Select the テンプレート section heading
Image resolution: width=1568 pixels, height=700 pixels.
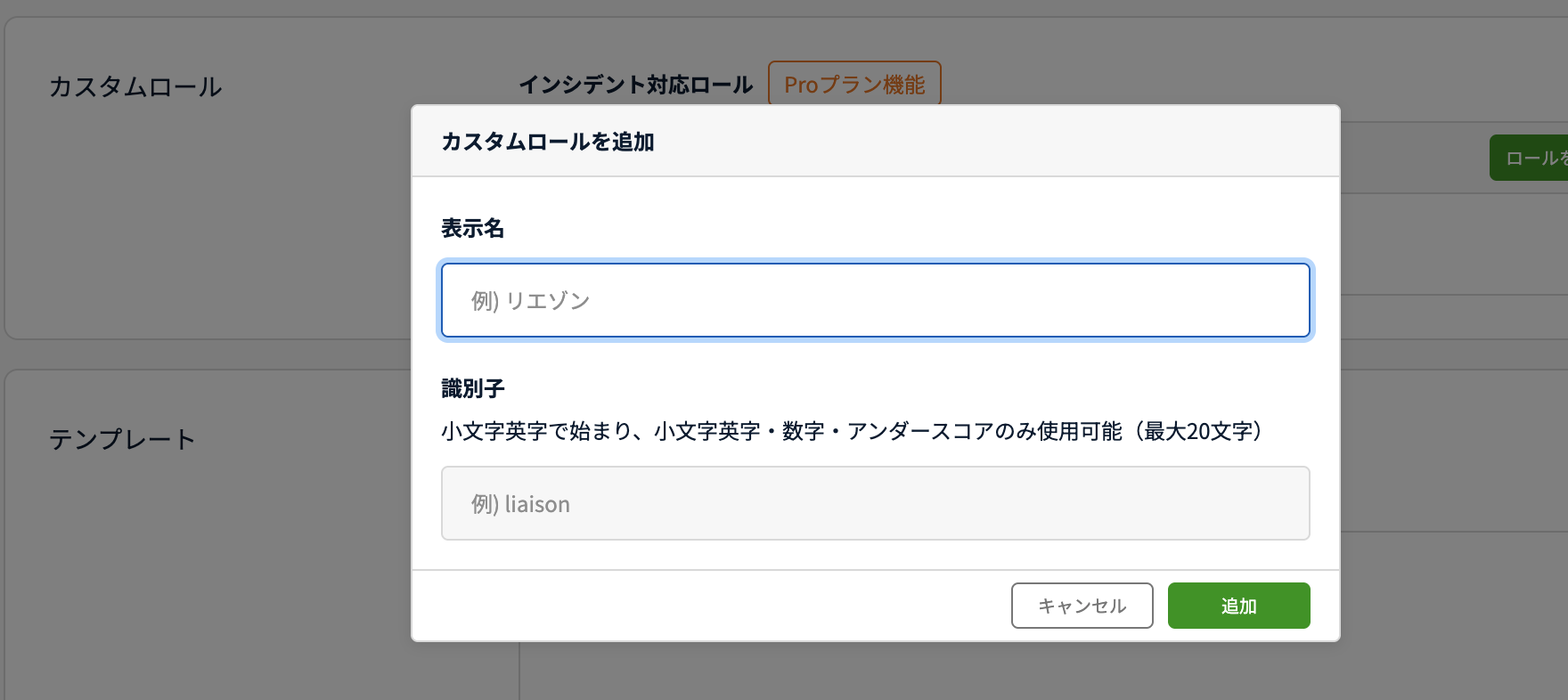coord(122,440)
